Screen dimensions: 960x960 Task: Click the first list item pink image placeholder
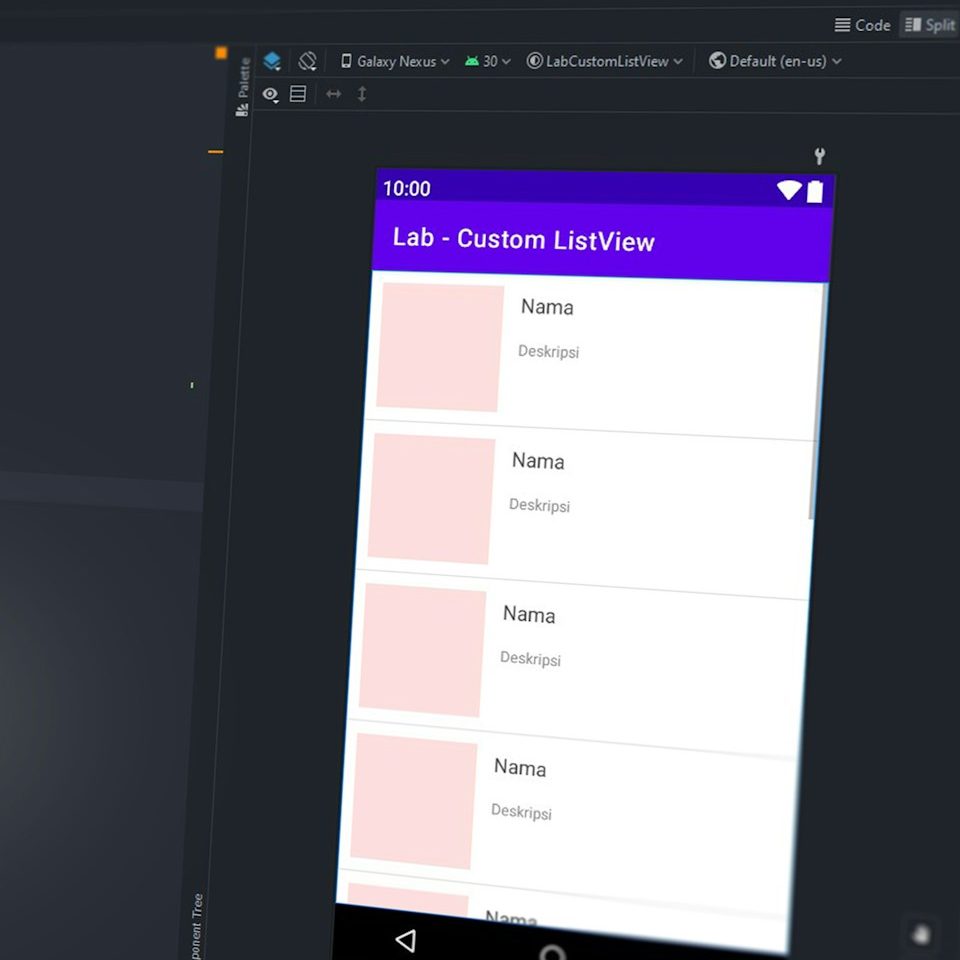(x=440, y=347)
